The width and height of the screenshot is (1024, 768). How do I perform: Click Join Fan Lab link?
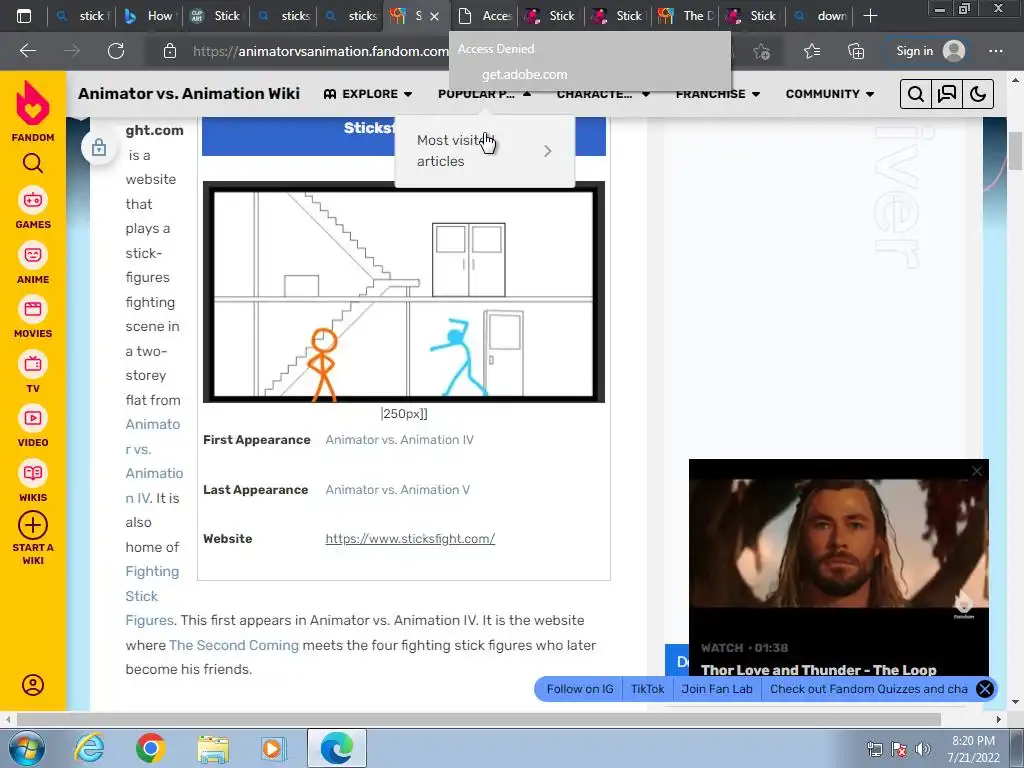[716, 689]
